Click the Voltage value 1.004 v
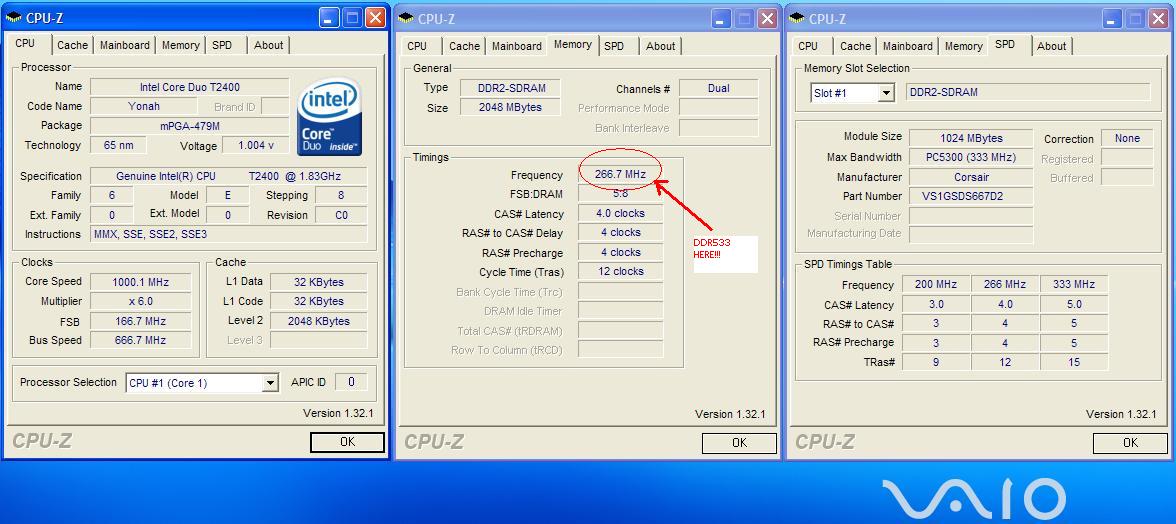This screenshot has height=524, width=1176. pos(256,145)
